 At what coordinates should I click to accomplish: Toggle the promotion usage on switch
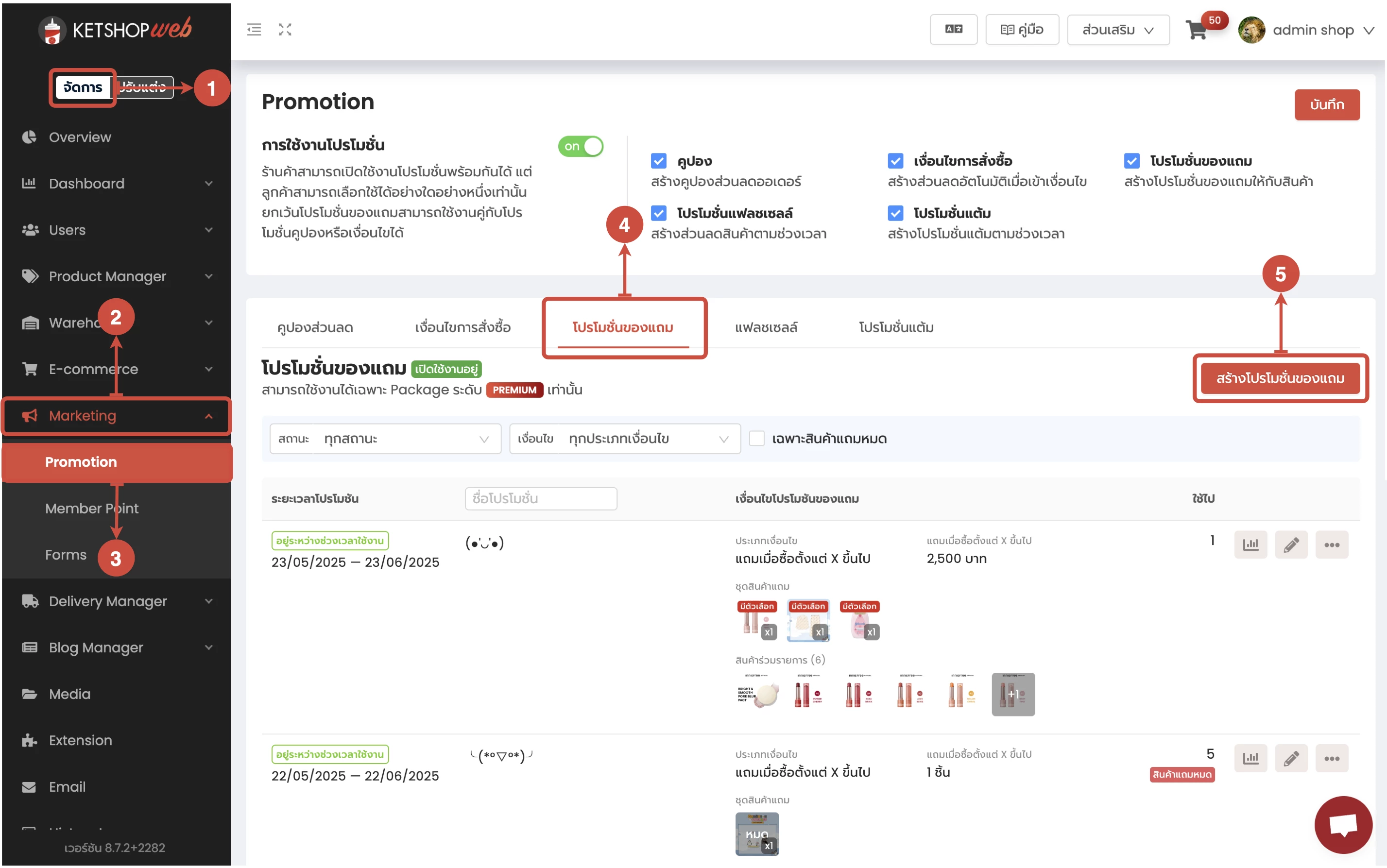point(581,146)
